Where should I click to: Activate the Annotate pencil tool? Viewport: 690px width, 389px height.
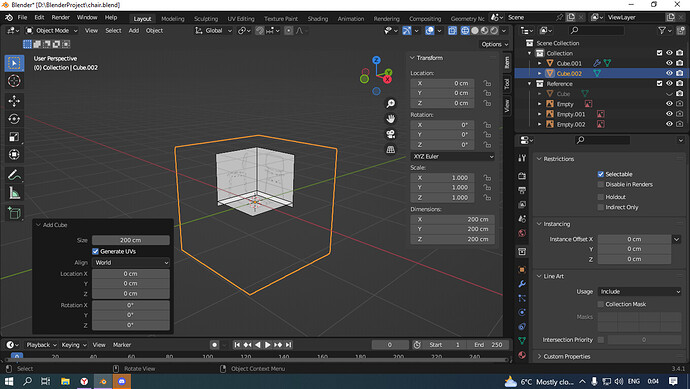[x=14, y=175]
